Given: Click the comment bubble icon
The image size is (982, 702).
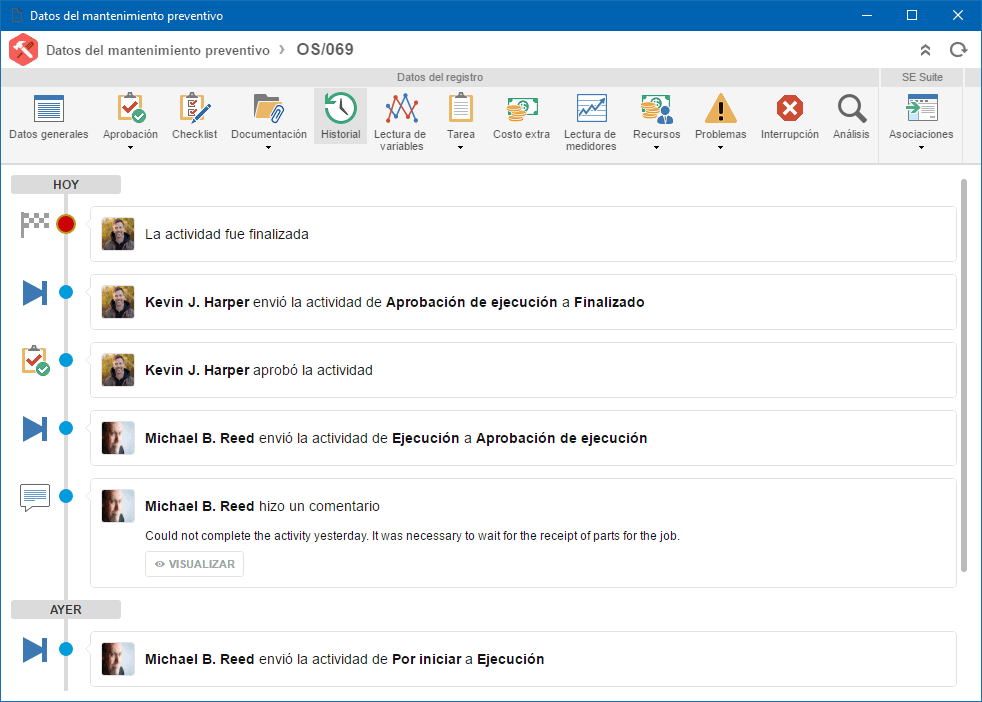Looking at the screenshot, I should tap(35, 497).
